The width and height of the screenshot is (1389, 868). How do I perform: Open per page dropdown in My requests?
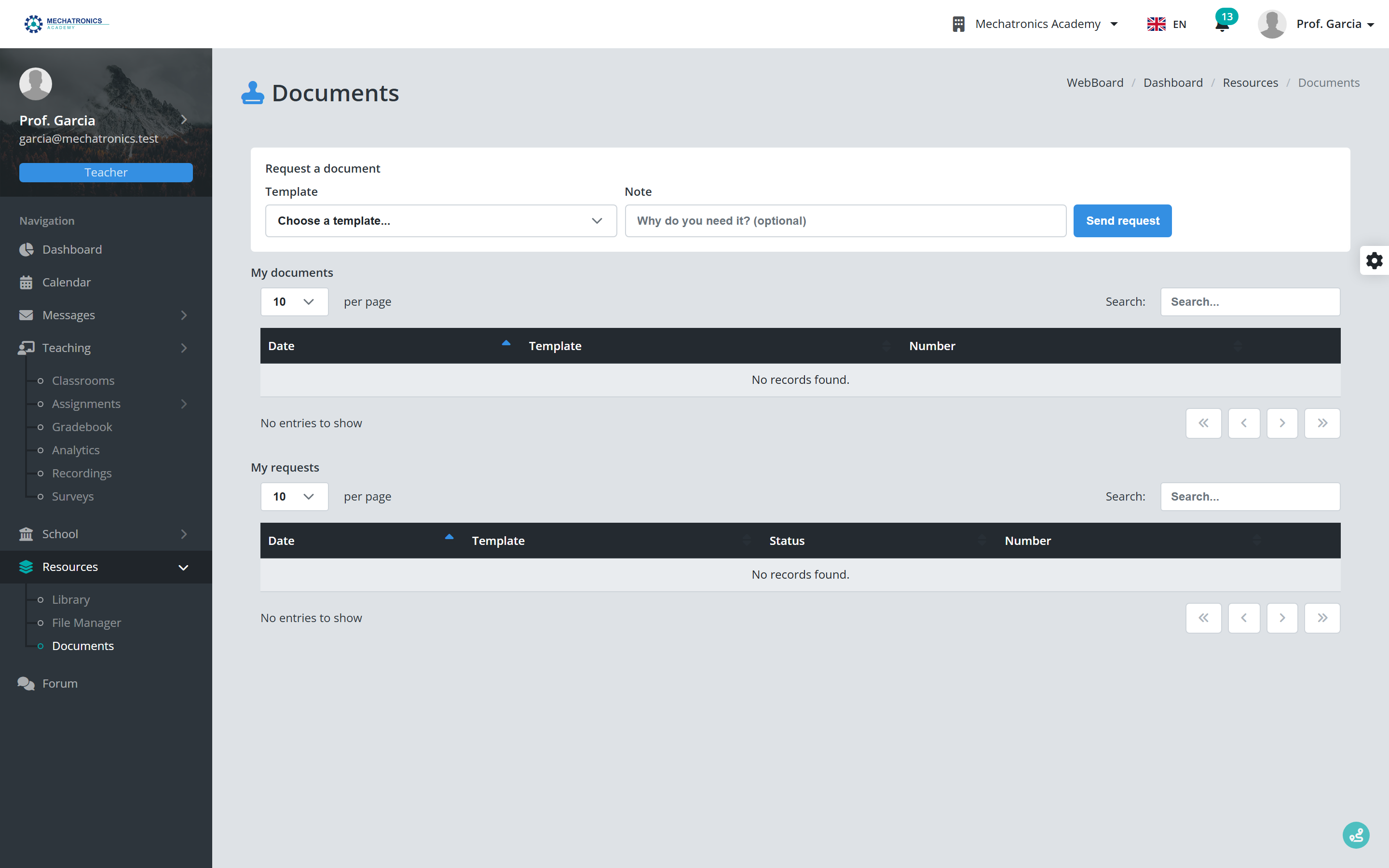pos(295,497)
